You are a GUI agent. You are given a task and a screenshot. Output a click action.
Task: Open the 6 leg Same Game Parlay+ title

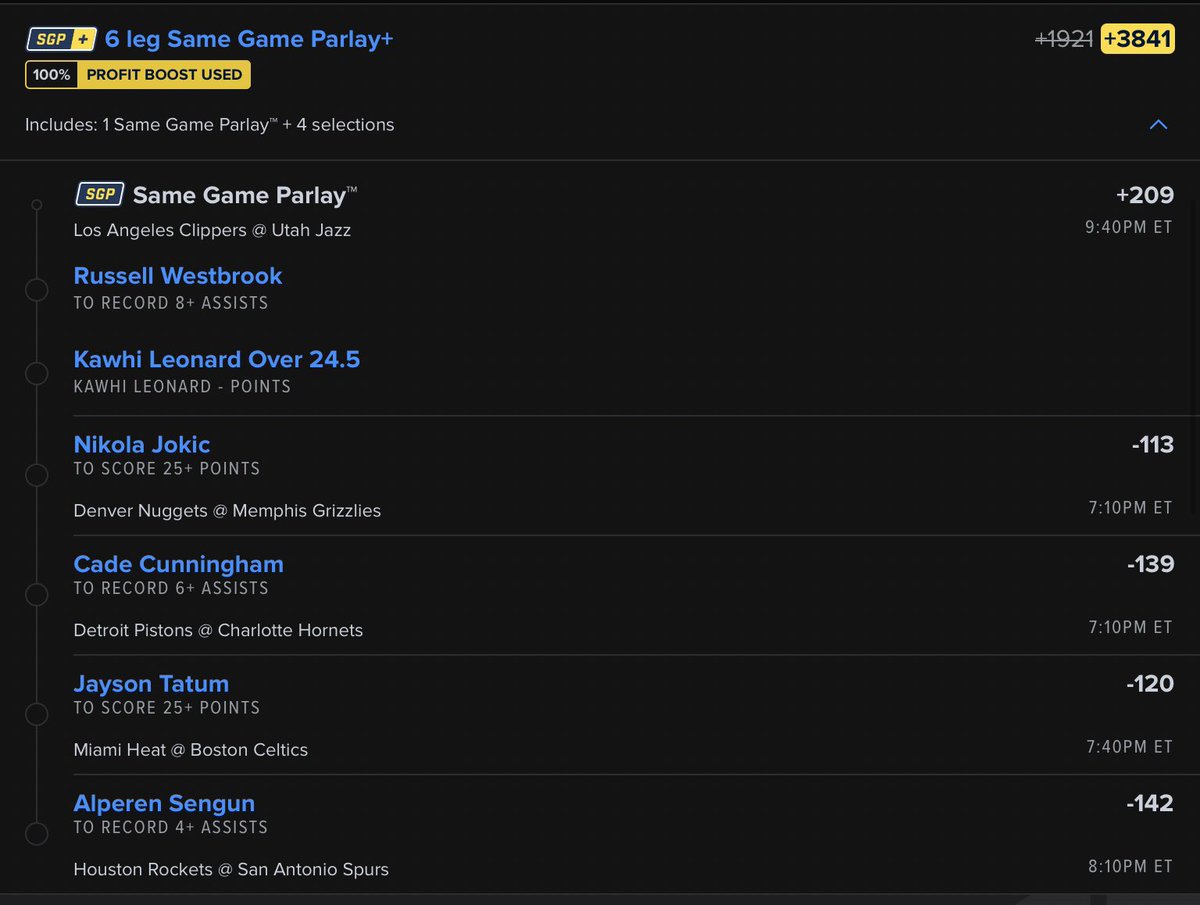pos(250,39)
